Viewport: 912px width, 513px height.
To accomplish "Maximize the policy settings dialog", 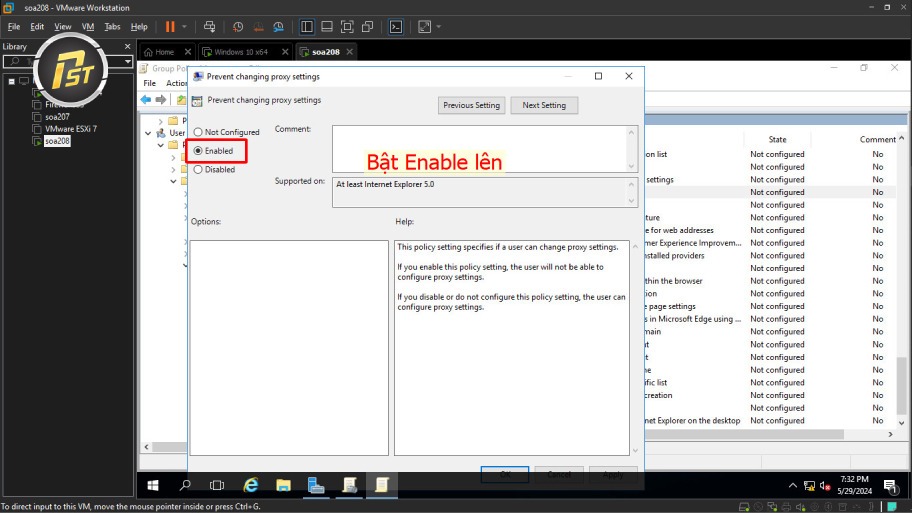I will [x=598, y=76].
